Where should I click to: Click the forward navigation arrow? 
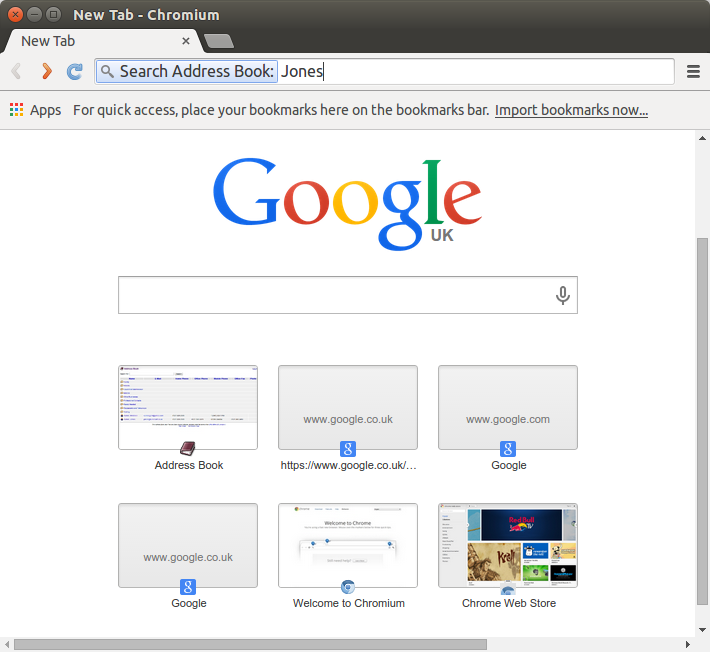tap(46, 71)
